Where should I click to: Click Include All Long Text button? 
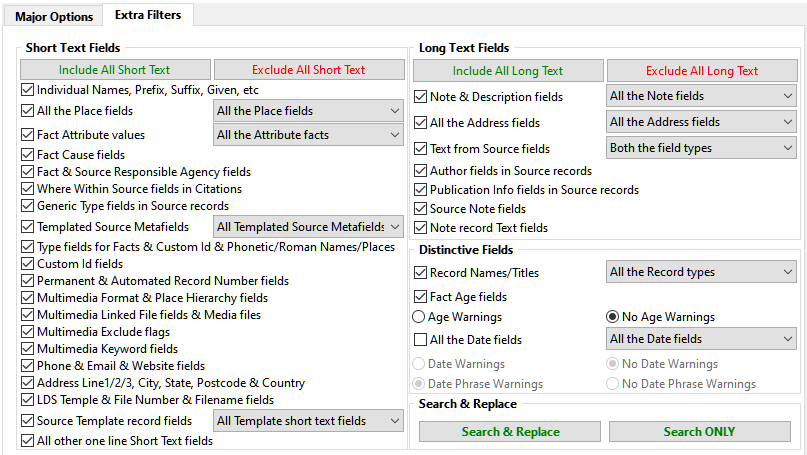508,71
